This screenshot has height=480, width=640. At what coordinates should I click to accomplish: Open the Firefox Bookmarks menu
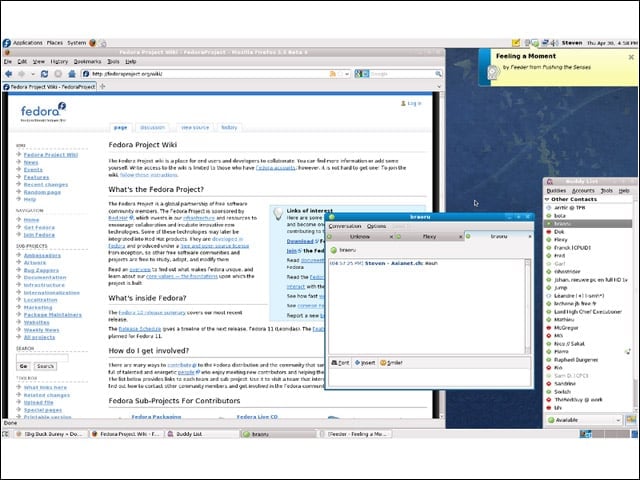(x=87, y=62)
